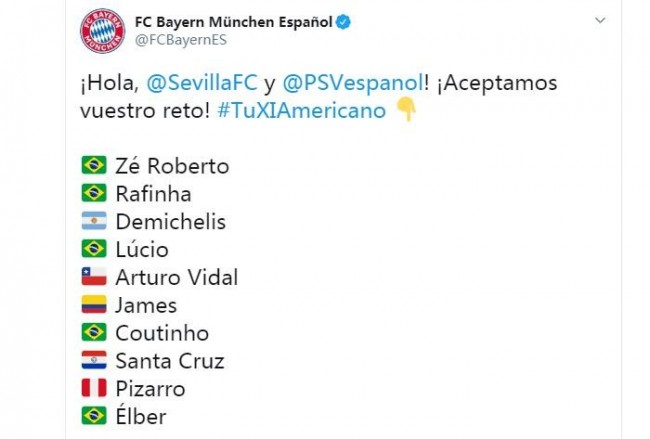Click the Argentina flag beside Demichelis

coord(94,221)
